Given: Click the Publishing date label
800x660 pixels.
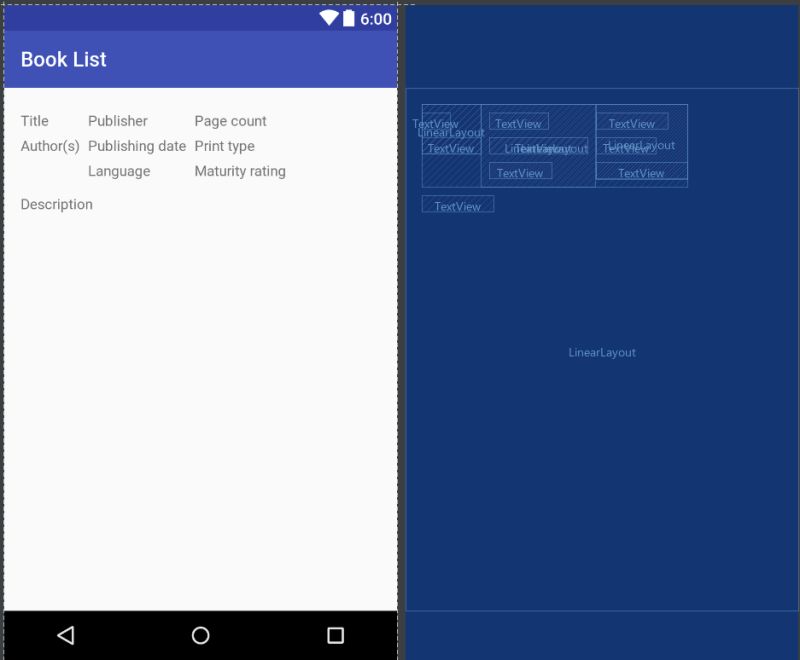Looking at the screenshot, I should click(136, 146).
